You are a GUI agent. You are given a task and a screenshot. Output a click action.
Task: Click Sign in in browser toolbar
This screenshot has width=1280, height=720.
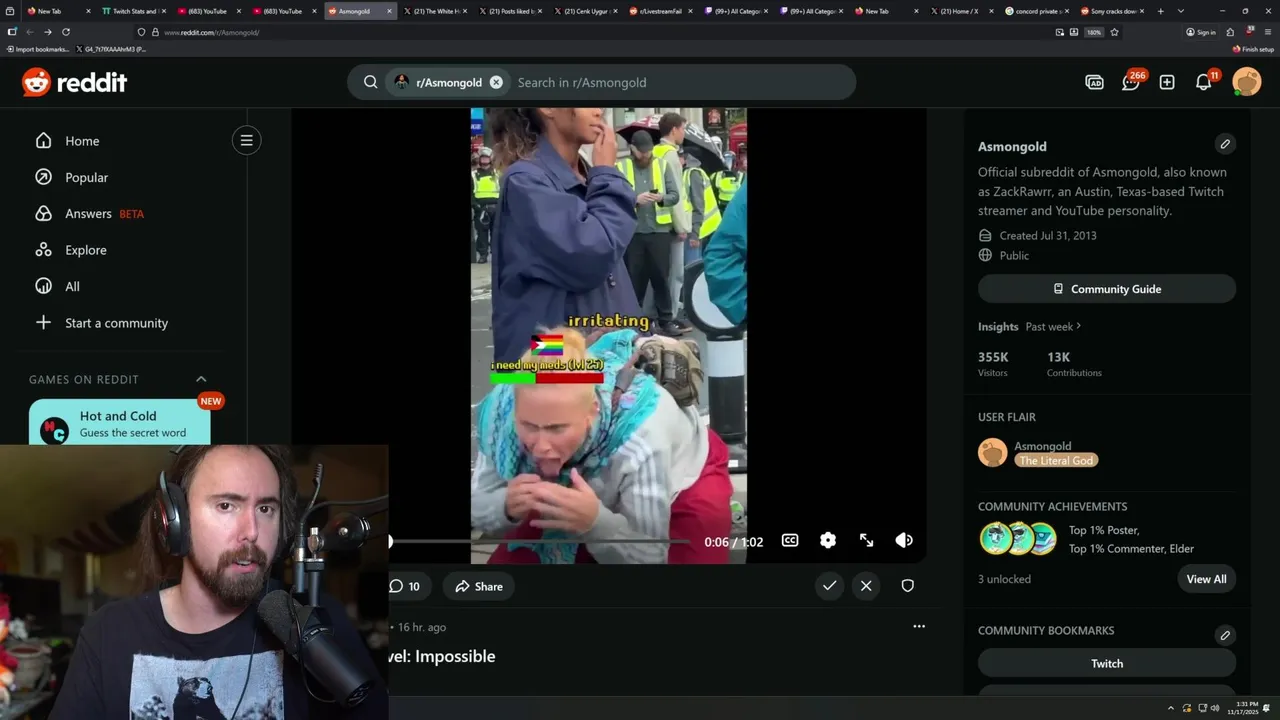point(1201,32)
